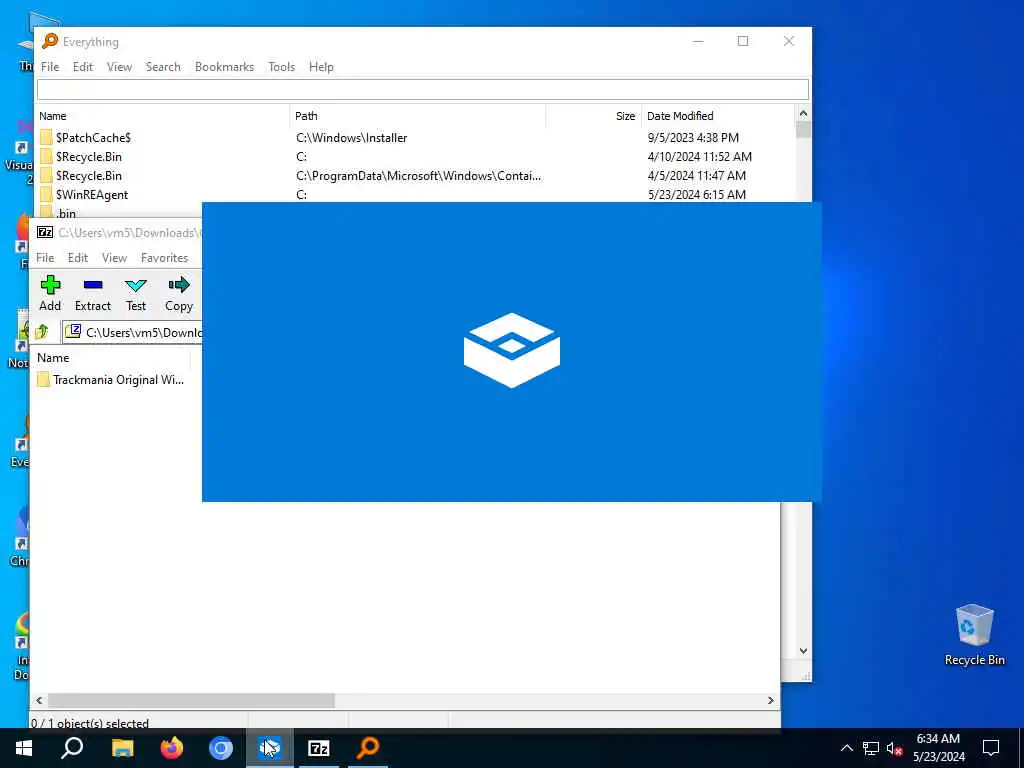Open the File menu in Everything
The image size is (1024, 768).
(x=50, y=67)
